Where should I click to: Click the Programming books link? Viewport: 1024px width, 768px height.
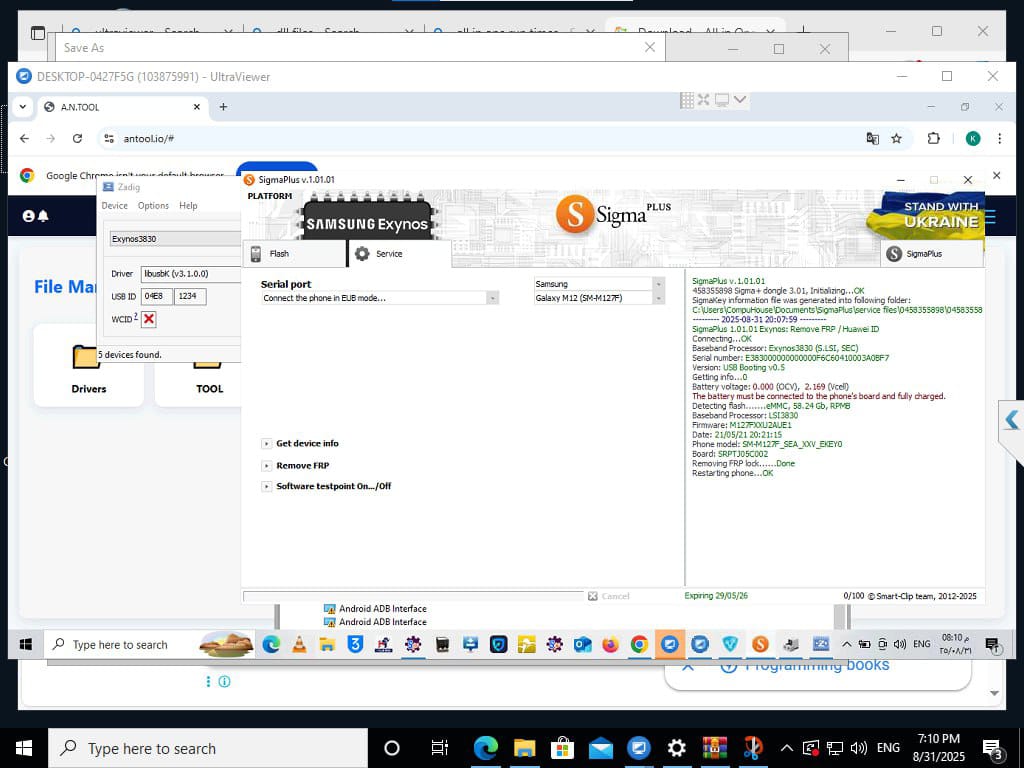tap(817, 665)
